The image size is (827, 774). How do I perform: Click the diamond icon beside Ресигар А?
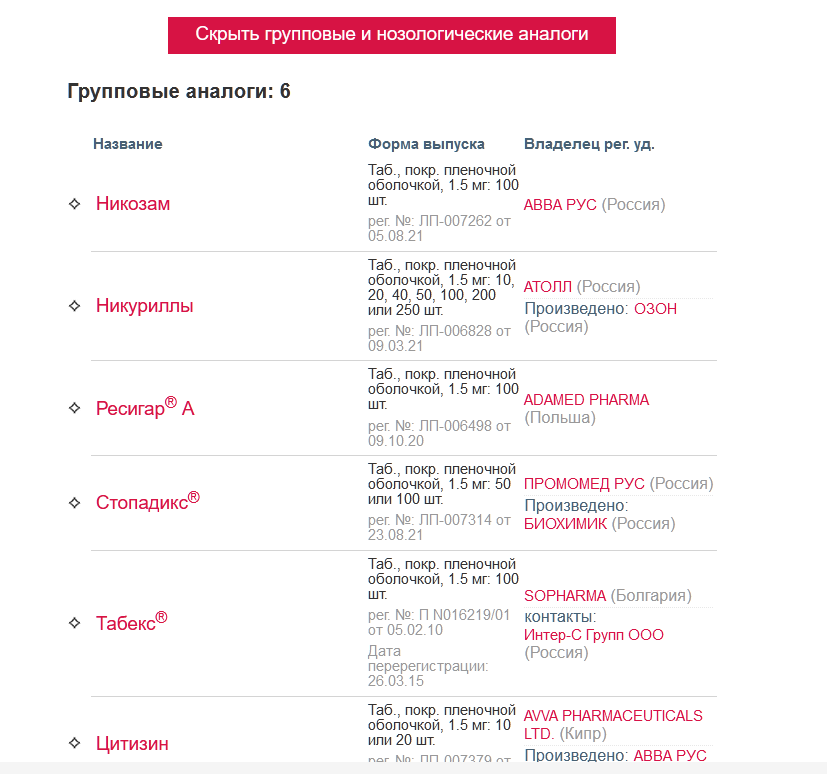[74, 408]
